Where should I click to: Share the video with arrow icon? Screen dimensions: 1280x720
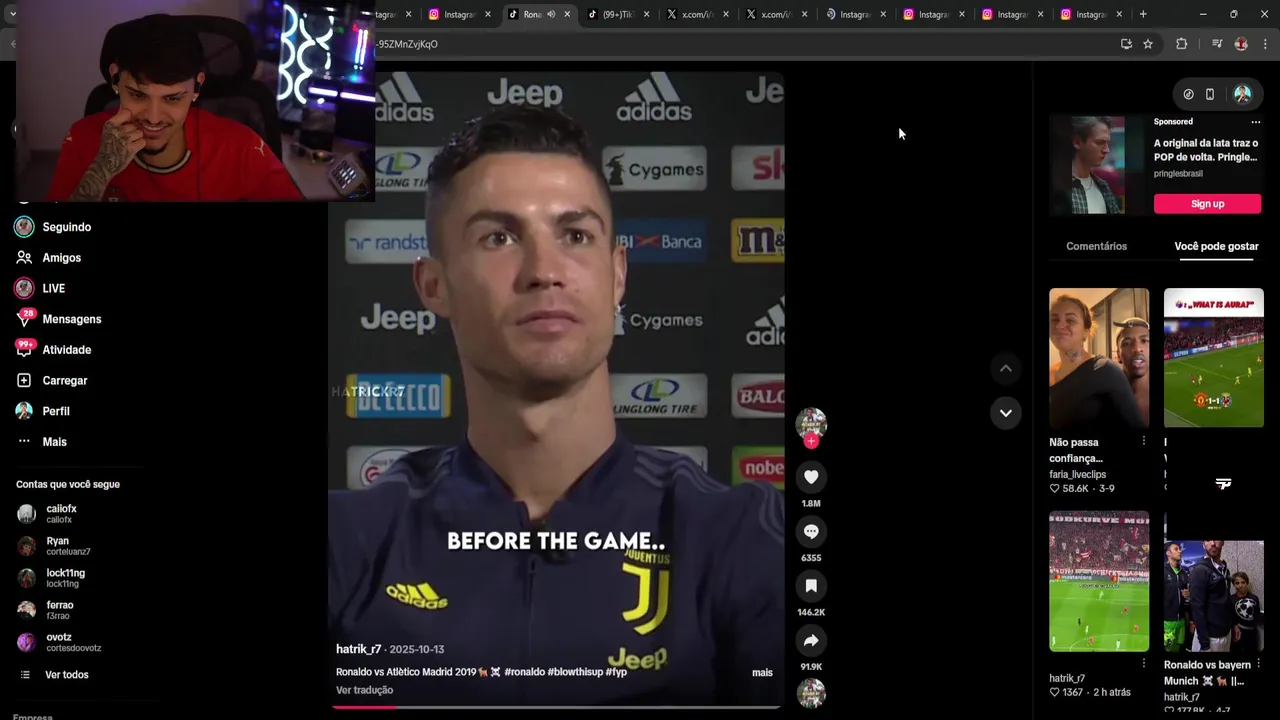click(x=811, y=640)
